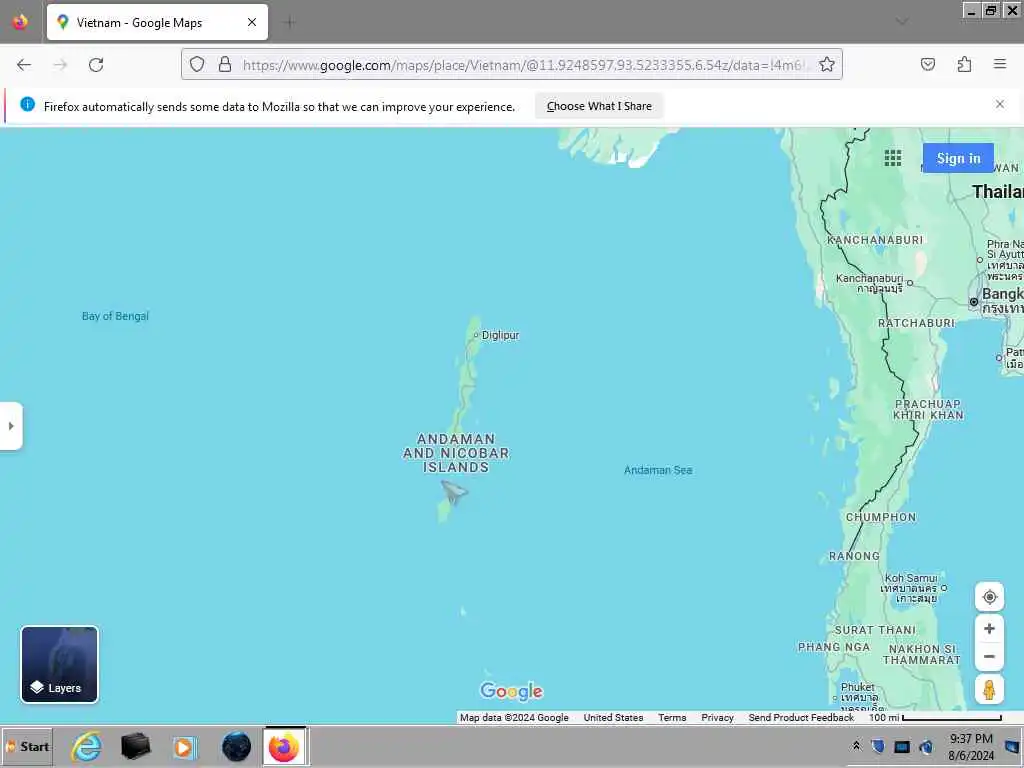Toggle the 100 mi map scale units
The image size is (1024, 768).
click(935, 717)
